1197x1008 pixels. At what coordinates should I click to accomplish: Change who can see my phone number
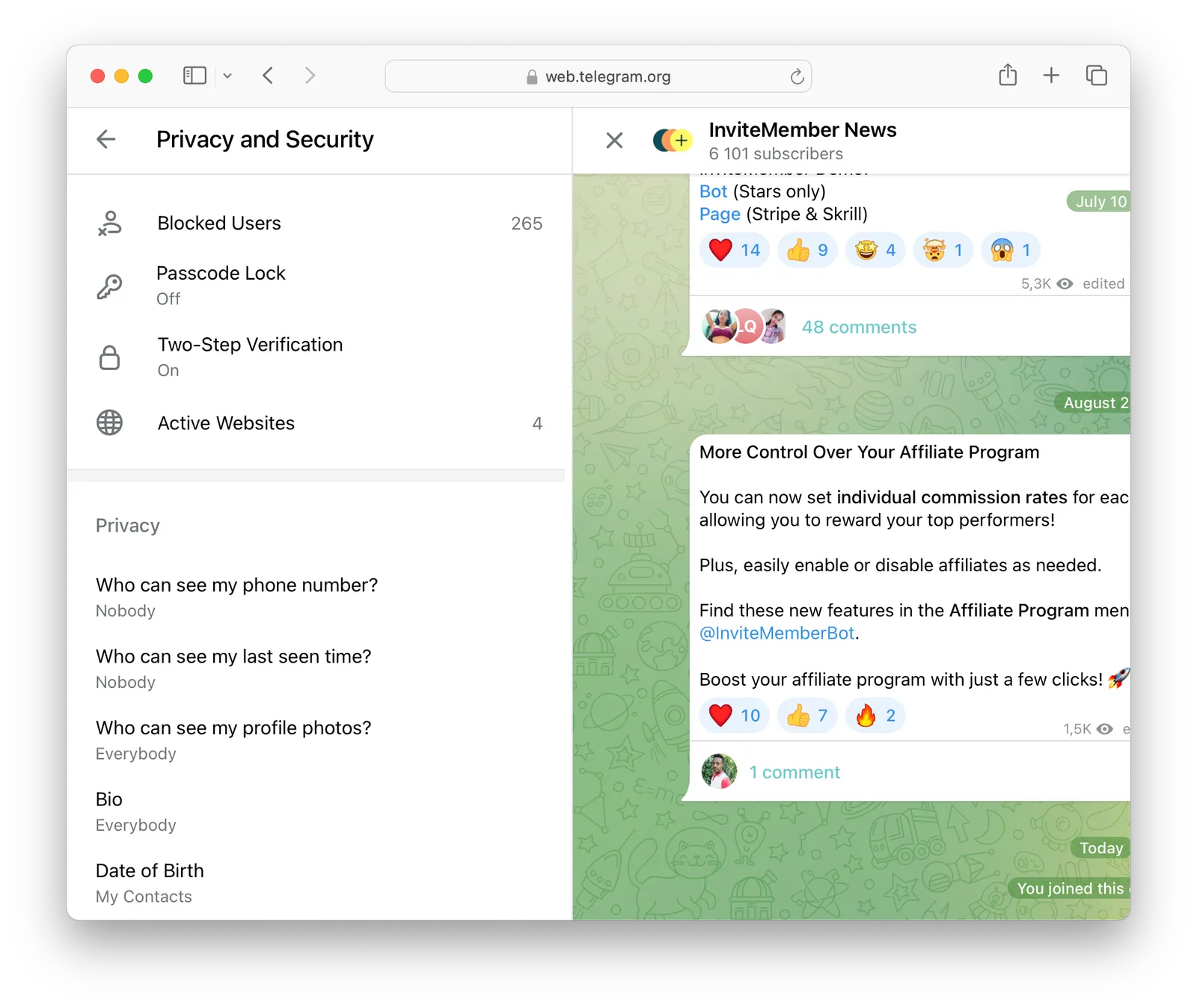click(319, 597)
